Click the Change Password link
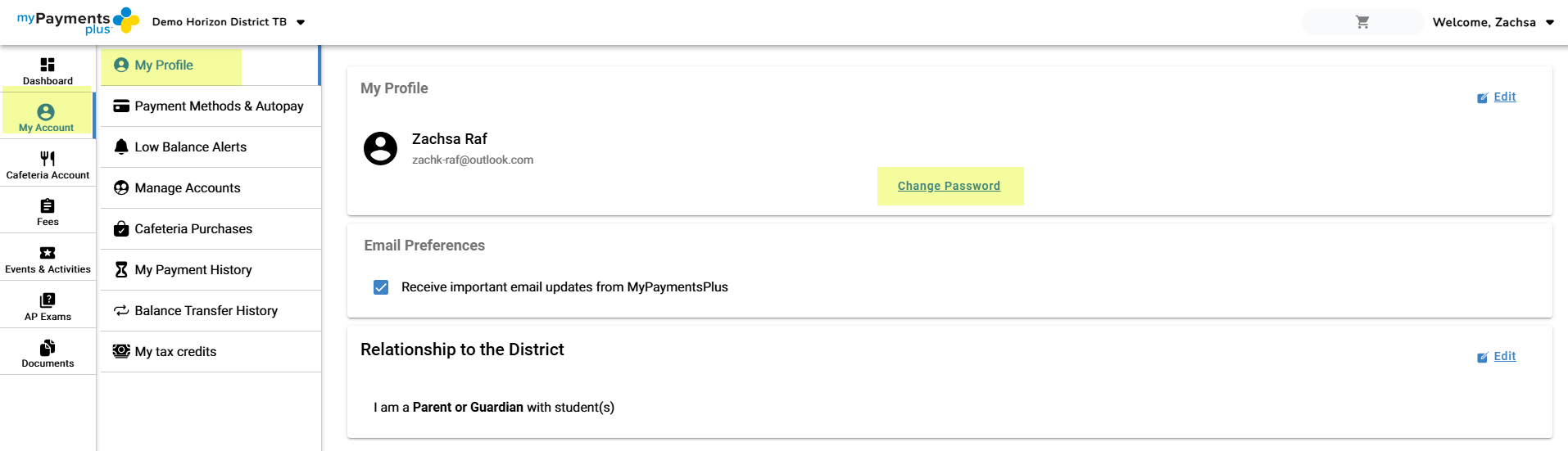Screen dimensions: 1568x451 pos(949,186)
